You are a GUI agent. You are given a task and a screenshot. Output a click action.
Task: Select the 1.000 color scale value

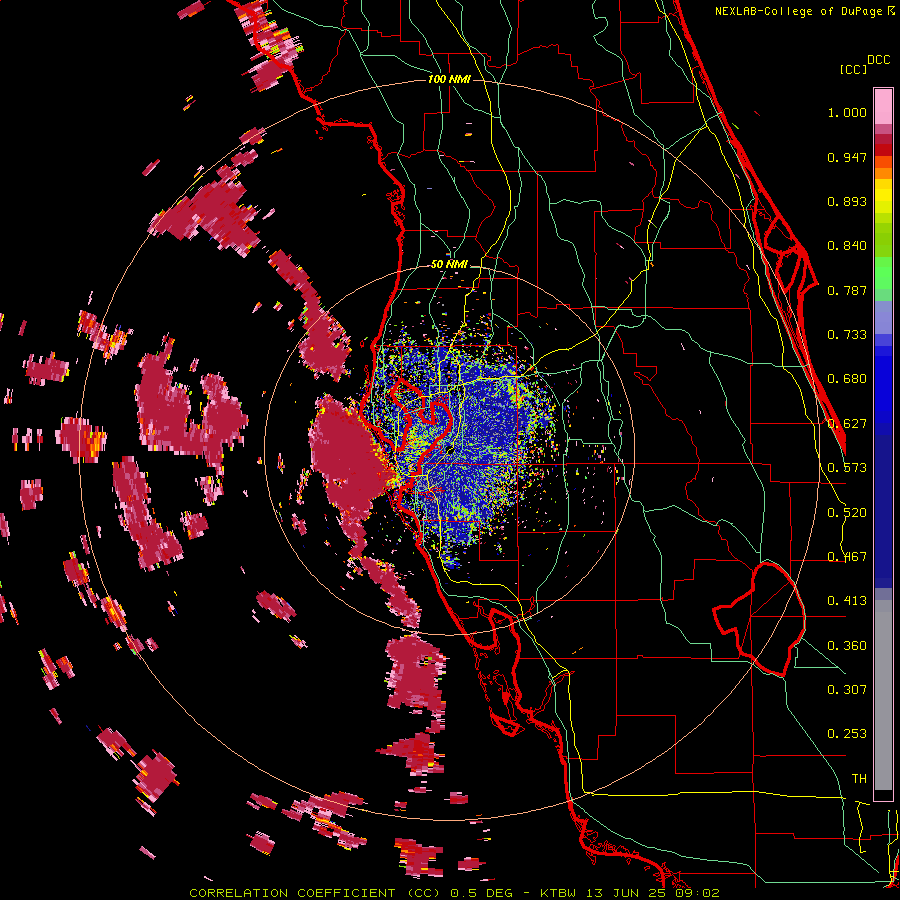pos(847,112)
